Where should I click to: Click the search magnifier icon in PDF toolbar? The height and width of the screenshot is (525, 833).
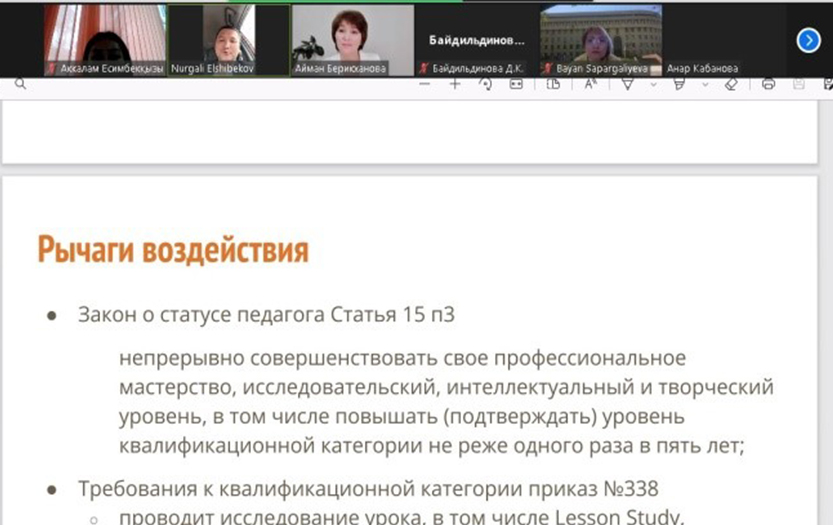(x=20, y=85)
